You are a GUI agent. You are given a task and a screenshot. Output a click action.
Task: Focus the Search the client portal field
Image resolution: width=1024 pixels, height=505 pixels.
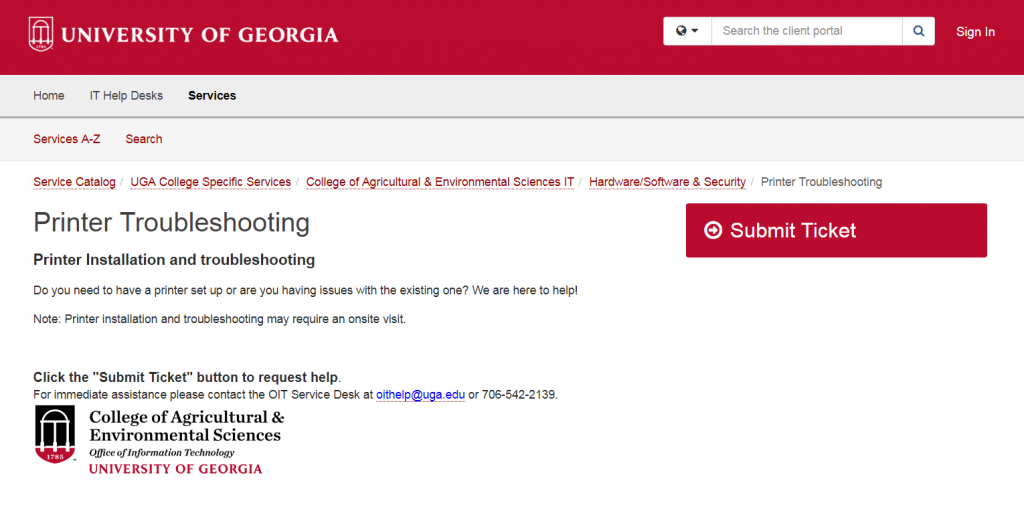click(807, 31)
